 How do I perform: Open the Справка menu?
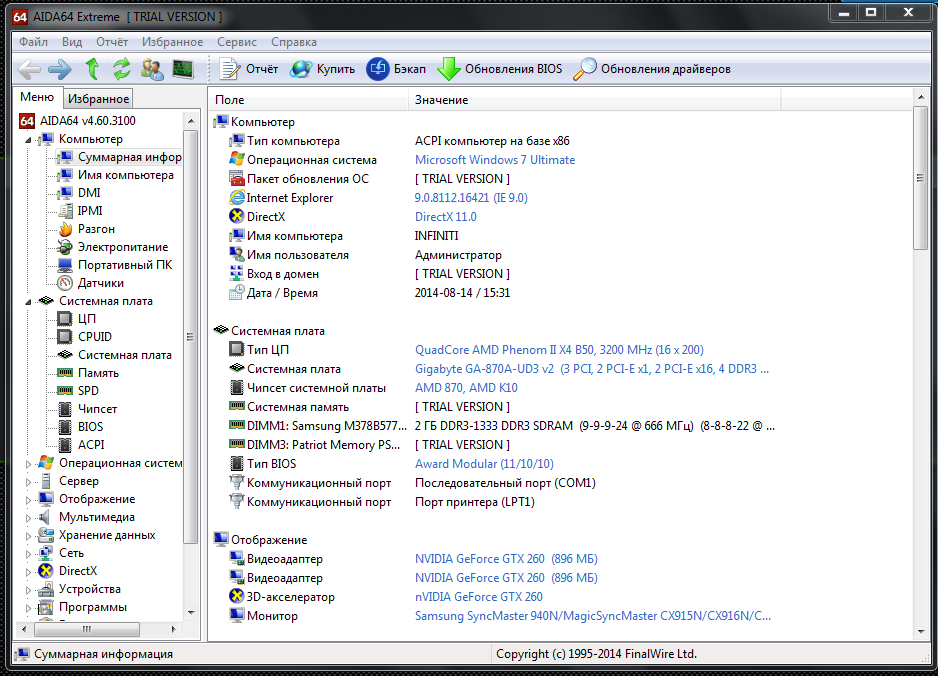pyautogui.click(x=294, y=42)
